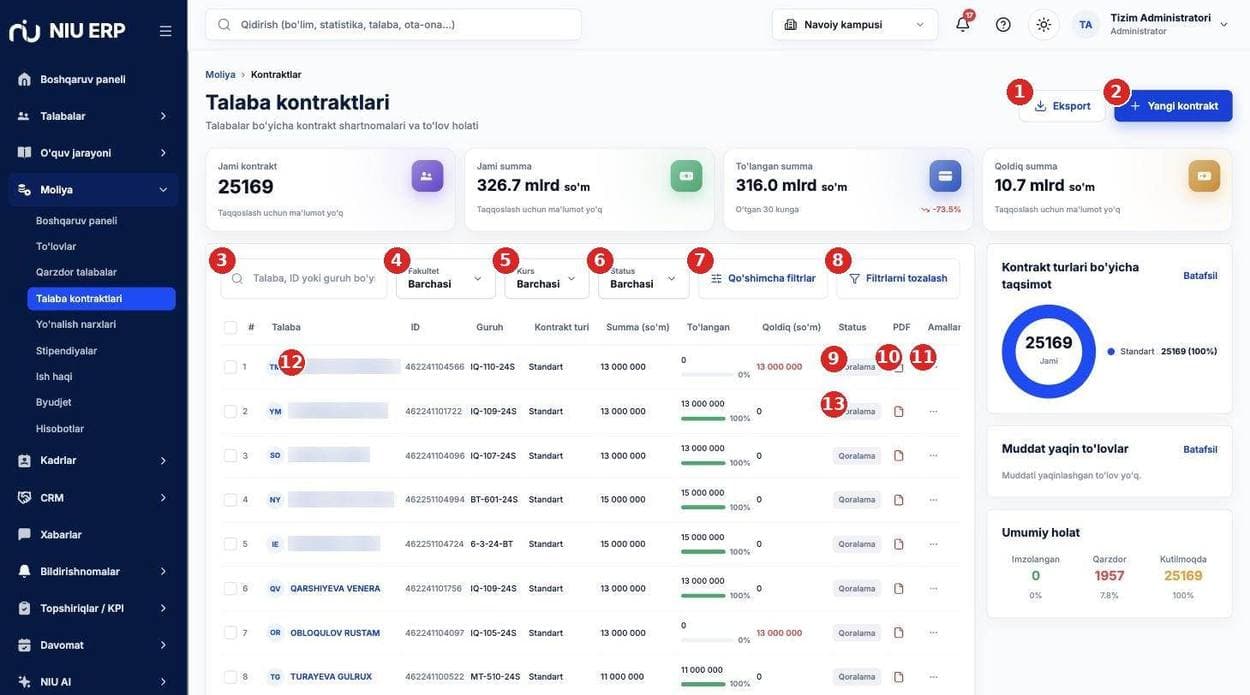Screen dimensions: 1250x695
Task: Open actions ellipsis for TURAYEVA GULRUX row
Action: point(933,677)
